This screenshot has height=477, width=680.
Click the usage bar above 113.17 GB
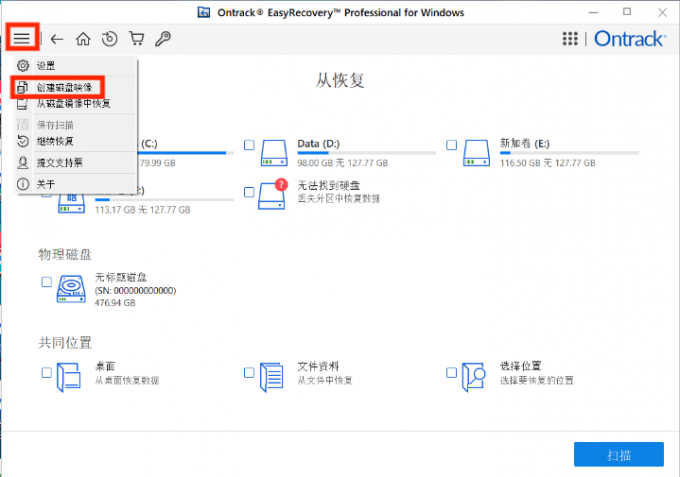[x=164, y=199]
